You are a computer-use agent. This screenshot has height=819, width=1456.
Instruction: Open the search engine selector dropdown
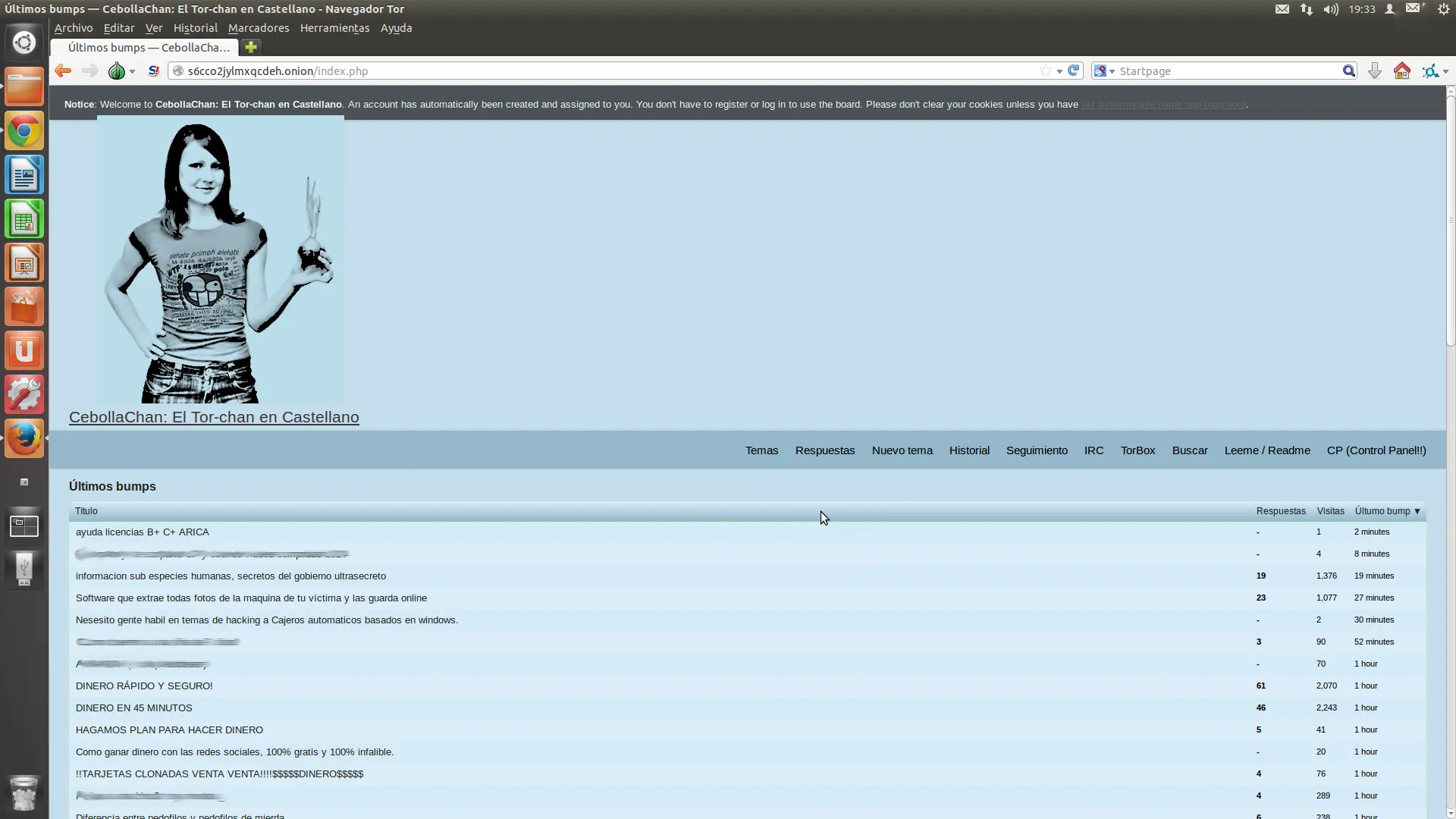pos(1104,71)
